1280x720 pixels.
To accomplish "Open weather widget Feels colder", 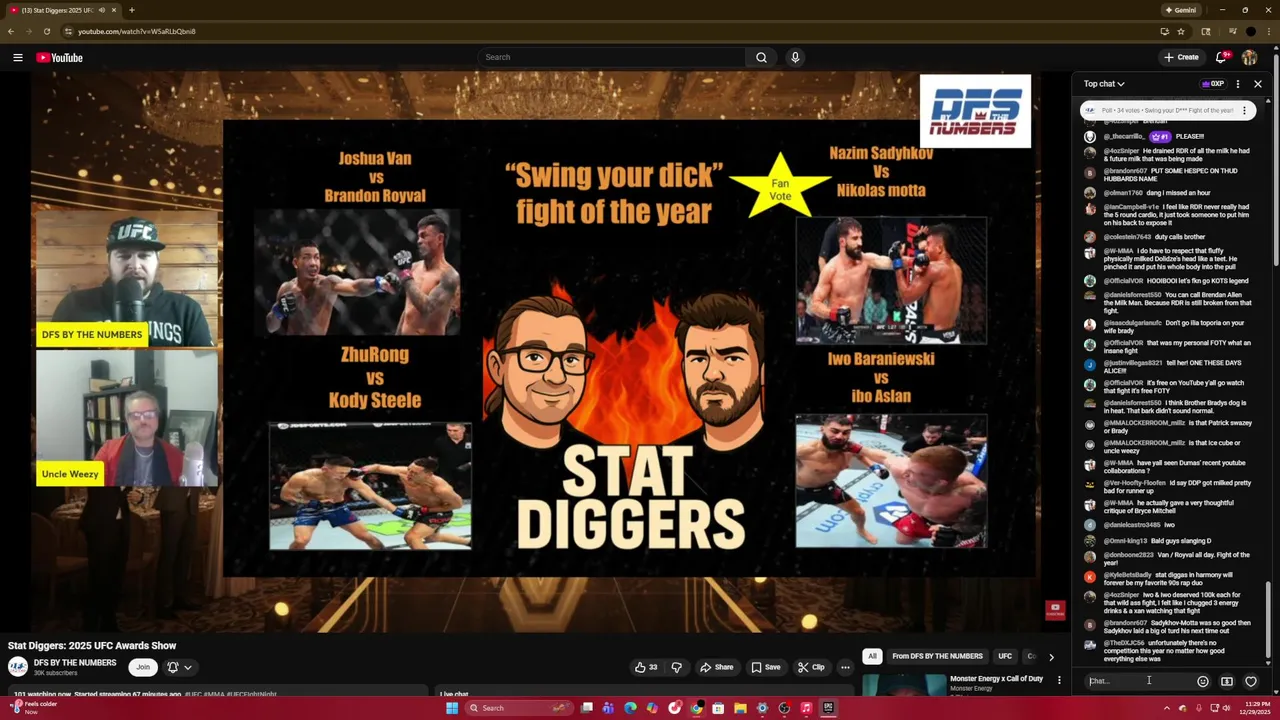I will click(35, 707).
